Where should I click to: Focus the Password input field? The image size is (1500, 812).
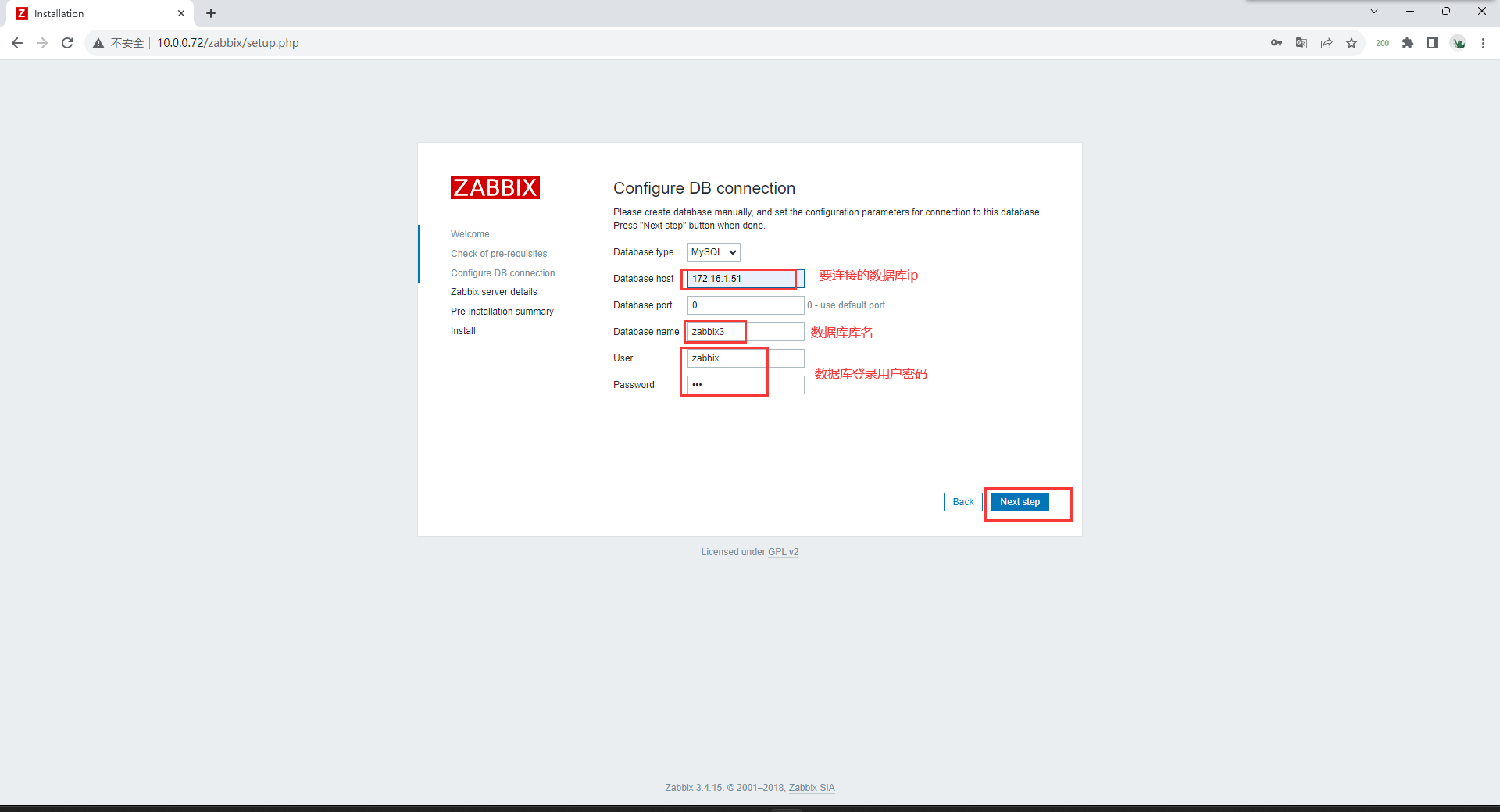click(745, 385)
